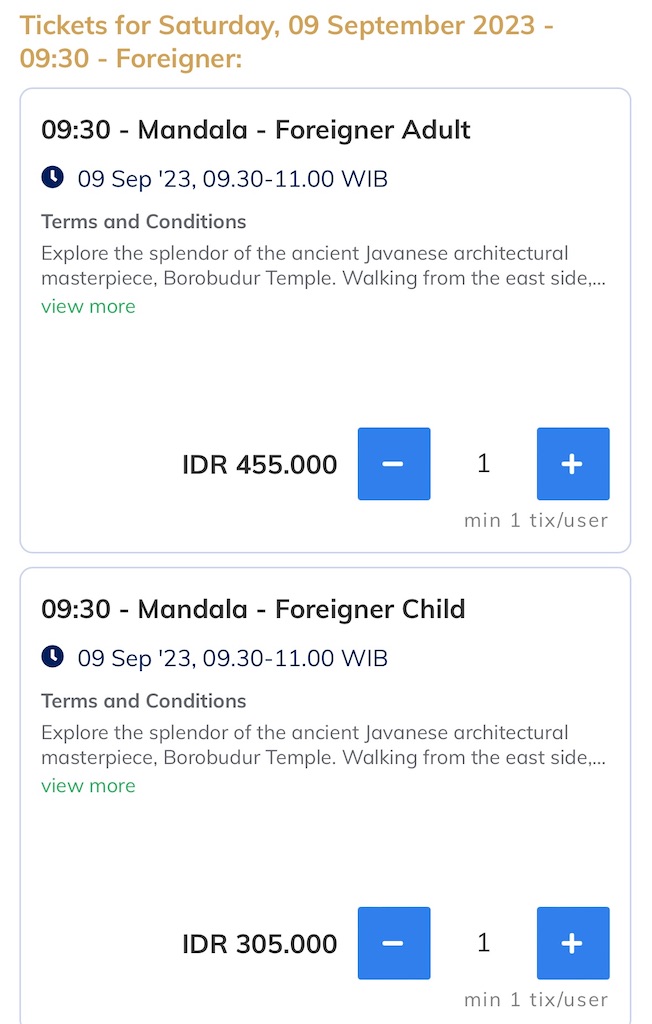Increase Foreigner Child ticket quantity with plus
The width and height of the screenshot is (652, 1024).
(573, 943)
